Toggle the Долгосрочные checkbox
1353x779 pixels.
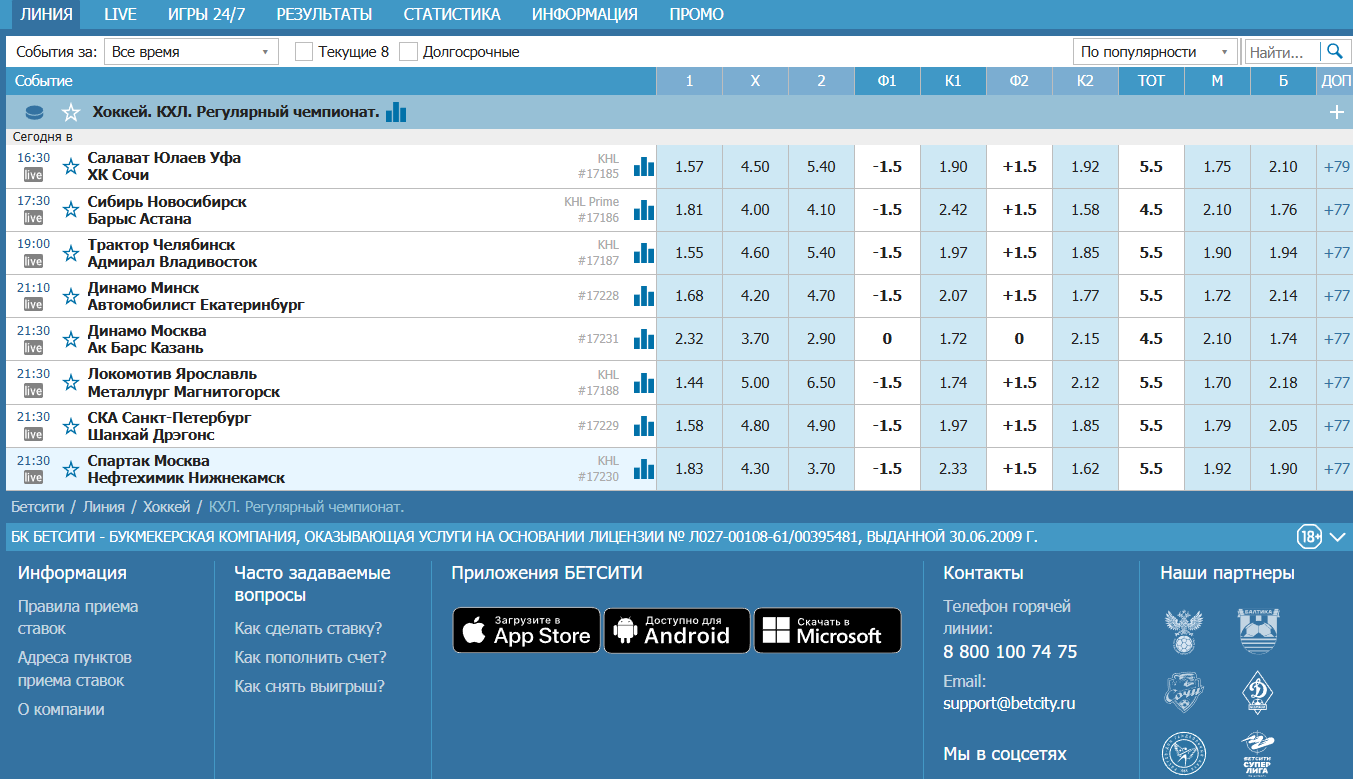pos(408,52)
